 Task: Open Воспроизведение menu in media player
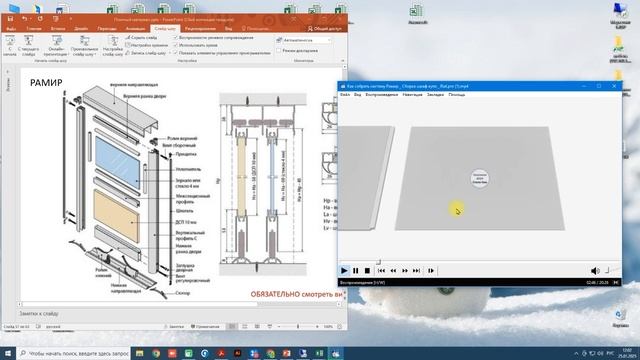(382, 95)
